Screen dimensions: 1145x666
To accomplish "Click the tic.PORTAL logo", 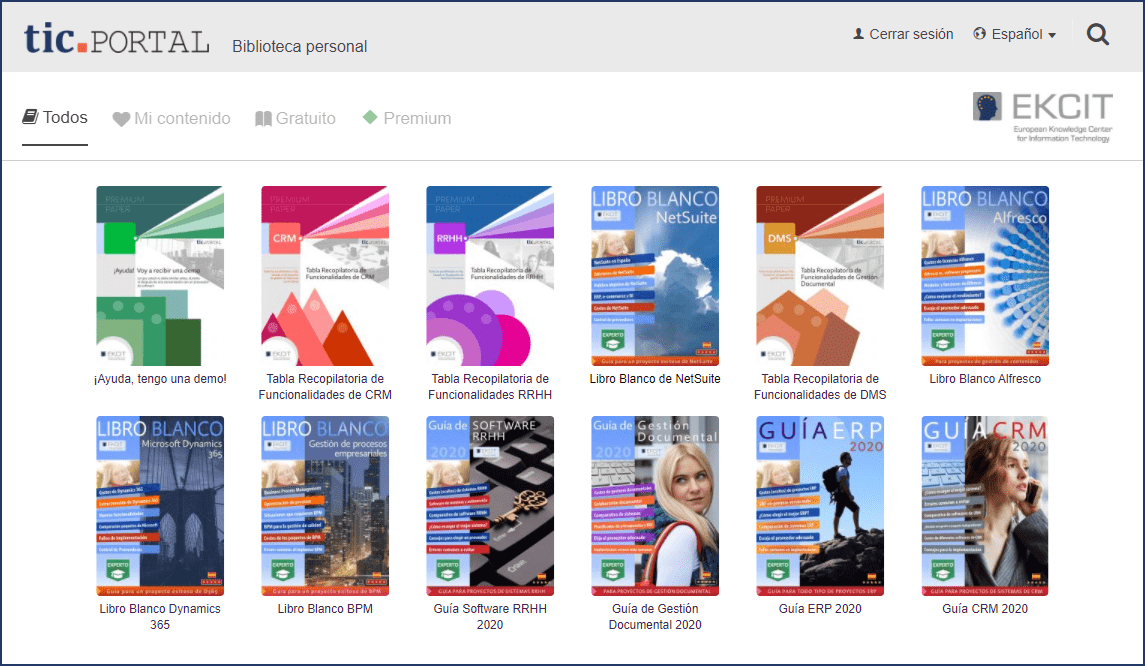I will point(117,39).
